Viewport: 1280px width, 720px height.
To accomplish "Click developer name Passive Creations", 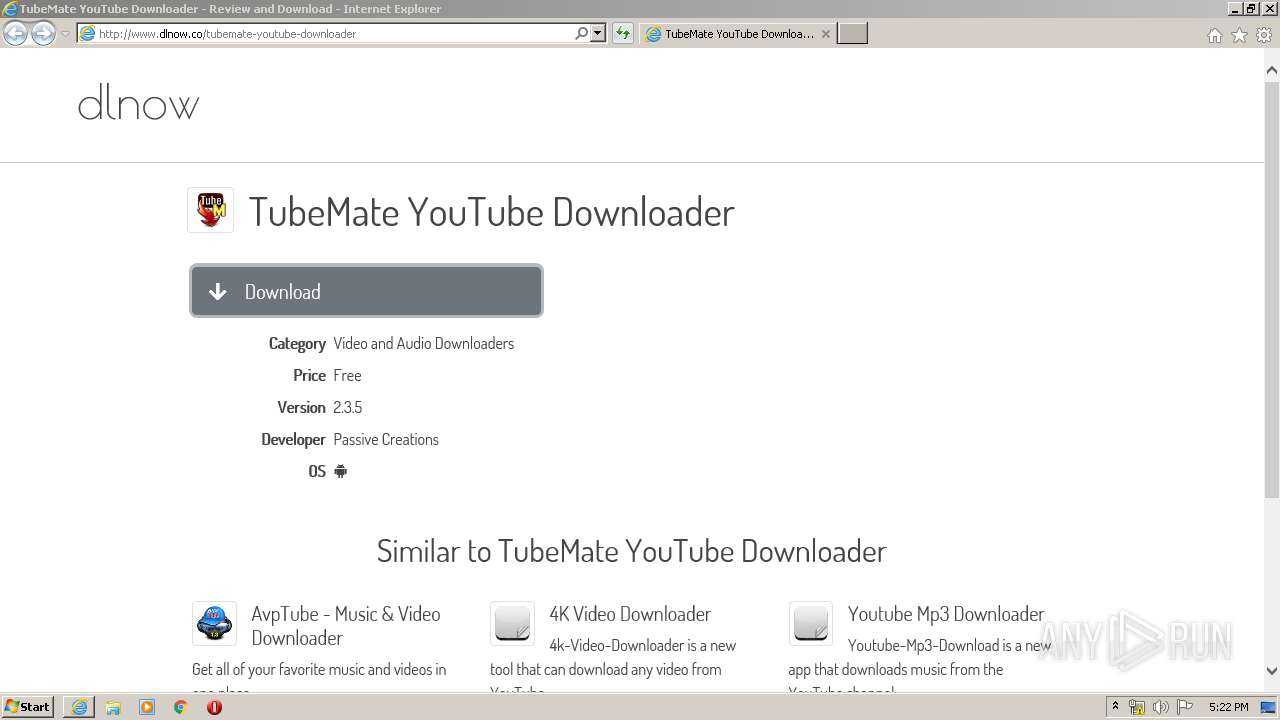I will pyautogui.click(x=386, y=439).
